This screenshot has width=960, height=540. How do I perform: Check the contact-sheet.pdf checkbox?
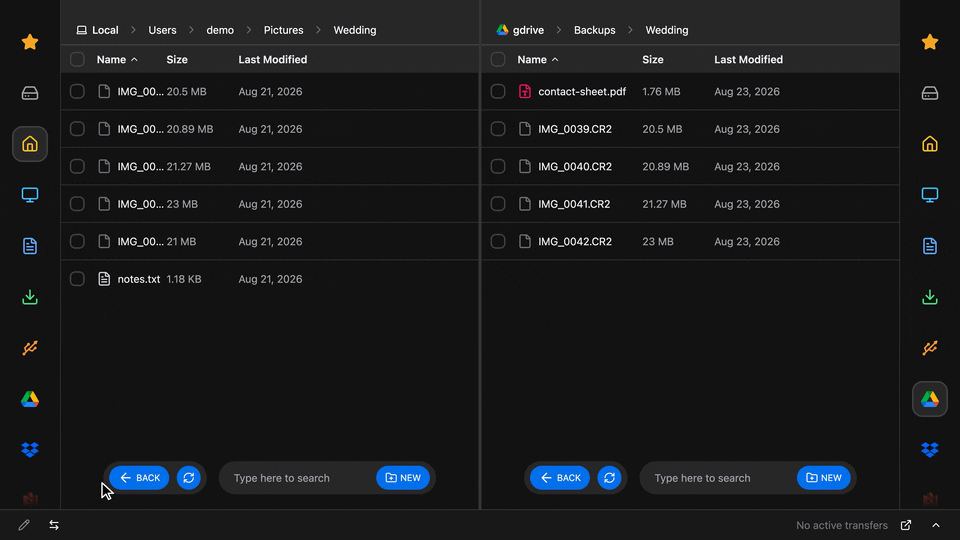point(498,91)
